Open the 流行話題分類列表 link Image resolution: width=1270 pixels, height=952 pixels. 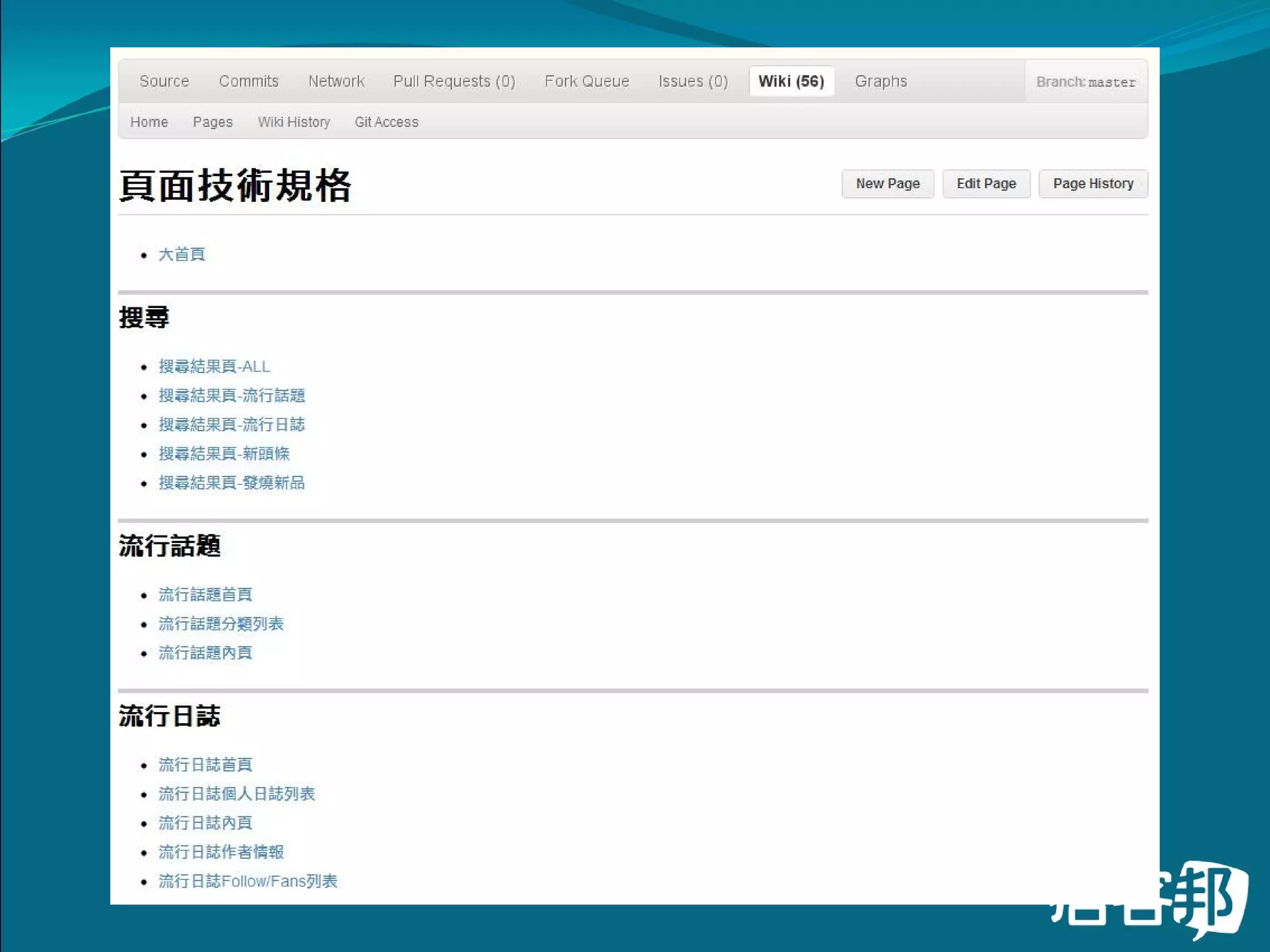tap(221, 624)
